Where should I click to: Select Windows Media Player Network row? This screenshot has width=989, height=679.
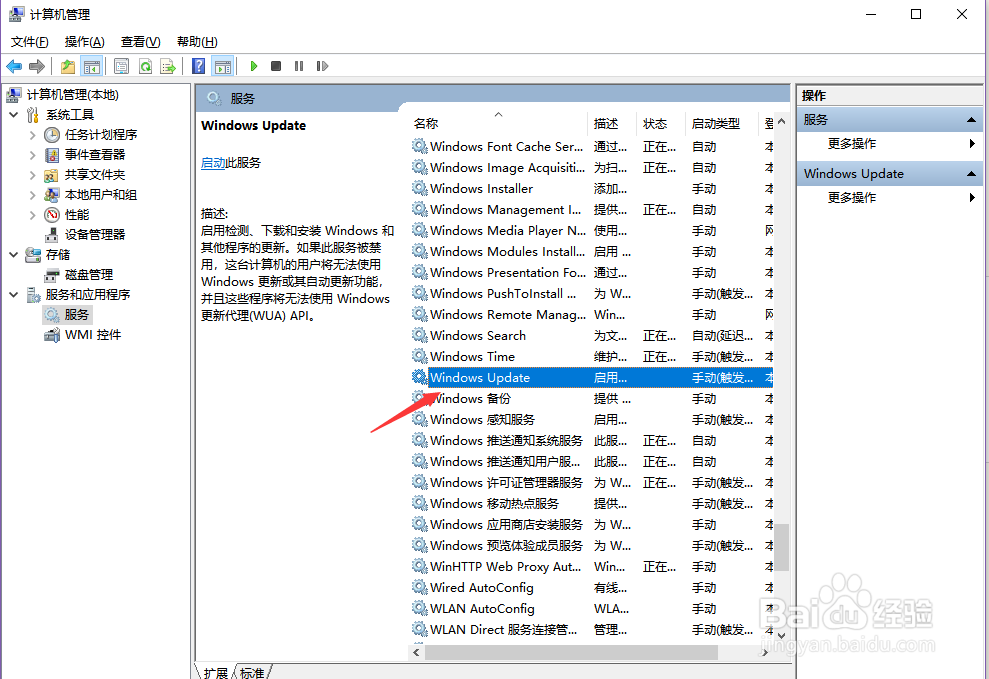pos(591,231)
